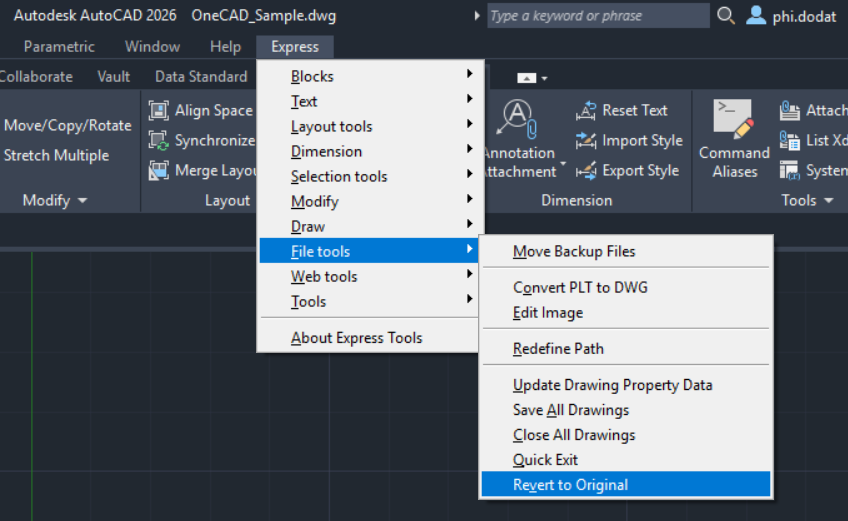The height and width of the screenshot is (521, 848).
Task: Choose Save All Drawings
Action: pos(626,410)
